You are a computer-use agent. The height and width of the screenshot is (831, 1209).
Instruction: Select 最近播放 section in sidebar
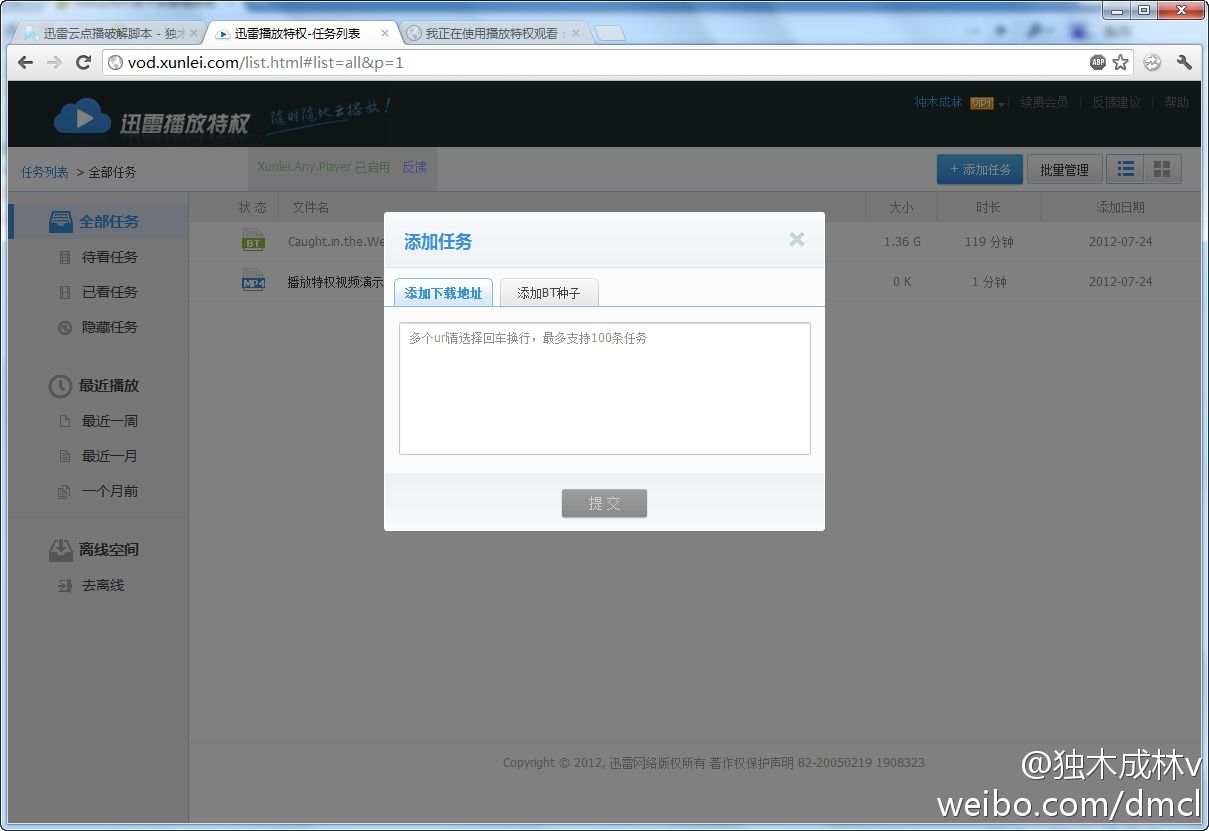(108, 385)
